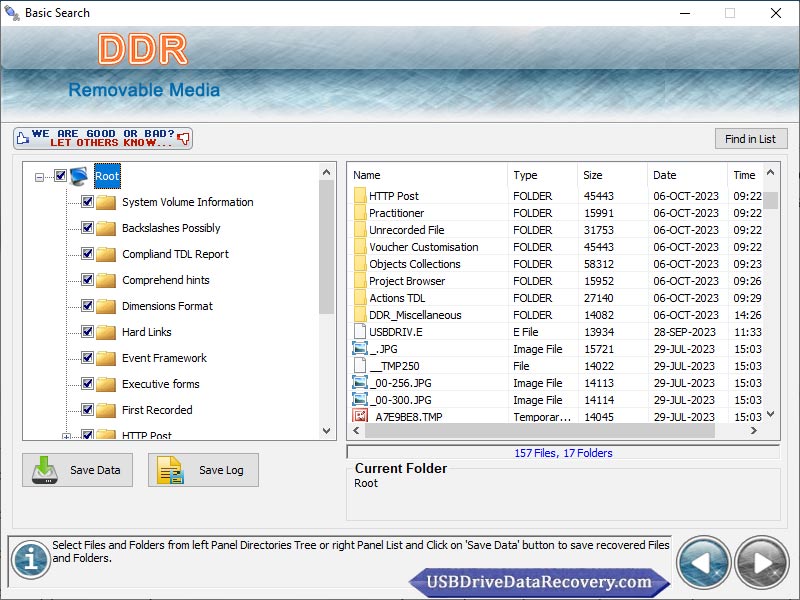
Task: Uncheck Backslashes Possibly checkbox
Action: coord(87,228)
